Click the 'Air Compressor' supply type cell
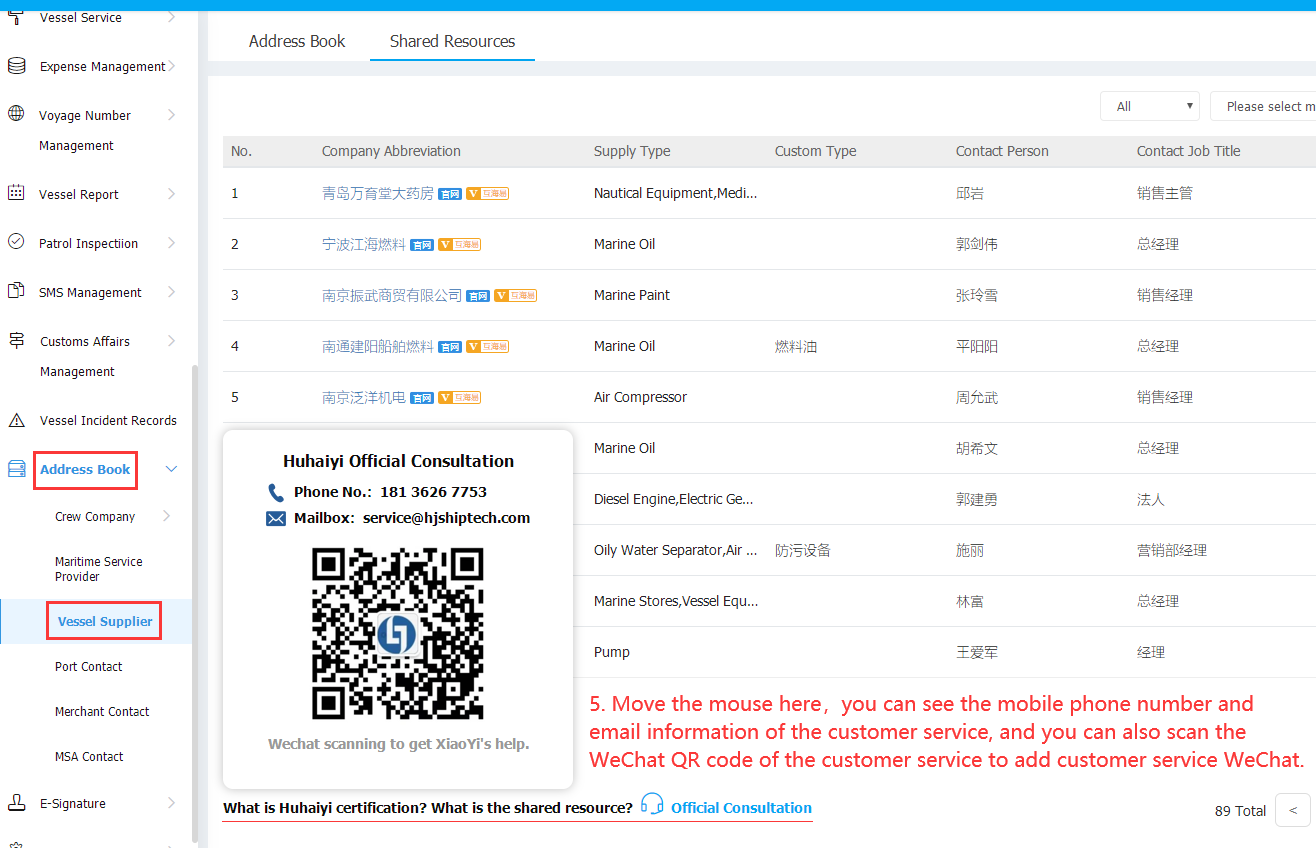 click(640, 398)
